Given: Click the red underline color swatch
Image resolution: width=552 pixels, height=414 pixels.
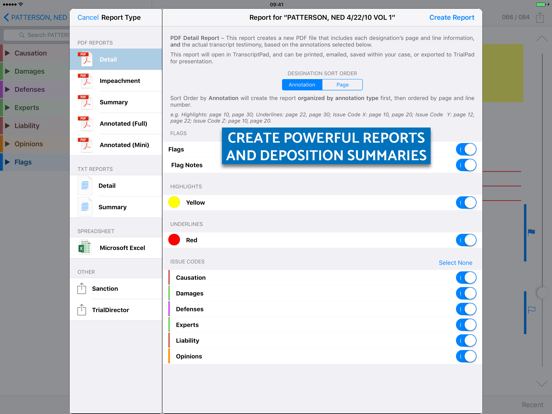Looking at the screenshot, I should [x=174, y=240].
